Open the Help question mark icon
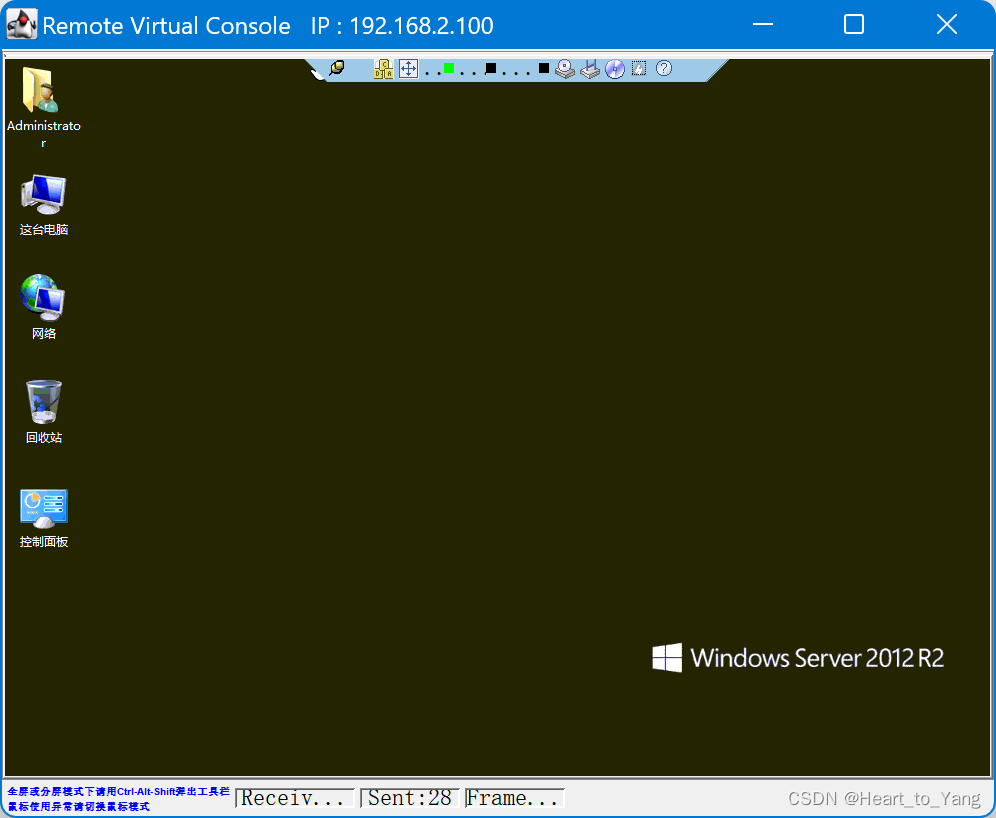Screen dimensions: 996x818 (664, 68)
